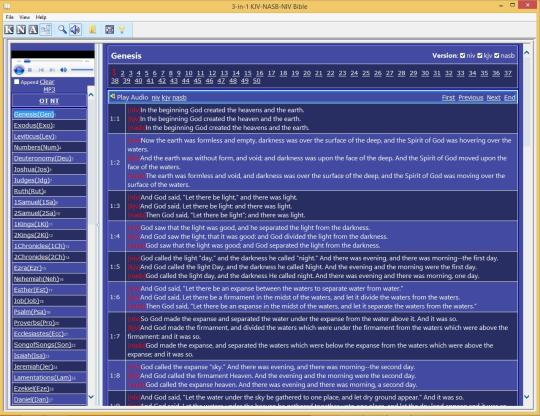
Task: Open Genesis chapter 45
Action: pyautogui.click(x=197, y=81)
